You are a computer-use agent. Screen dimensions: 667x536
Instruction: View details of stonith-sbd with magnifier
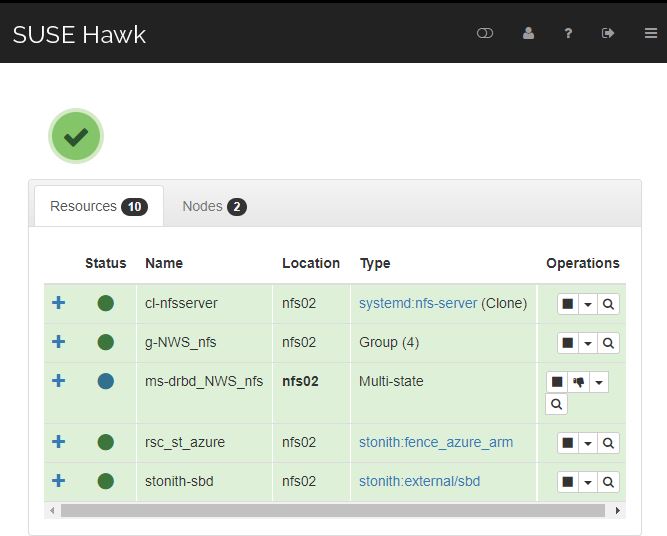click(608, 482)
